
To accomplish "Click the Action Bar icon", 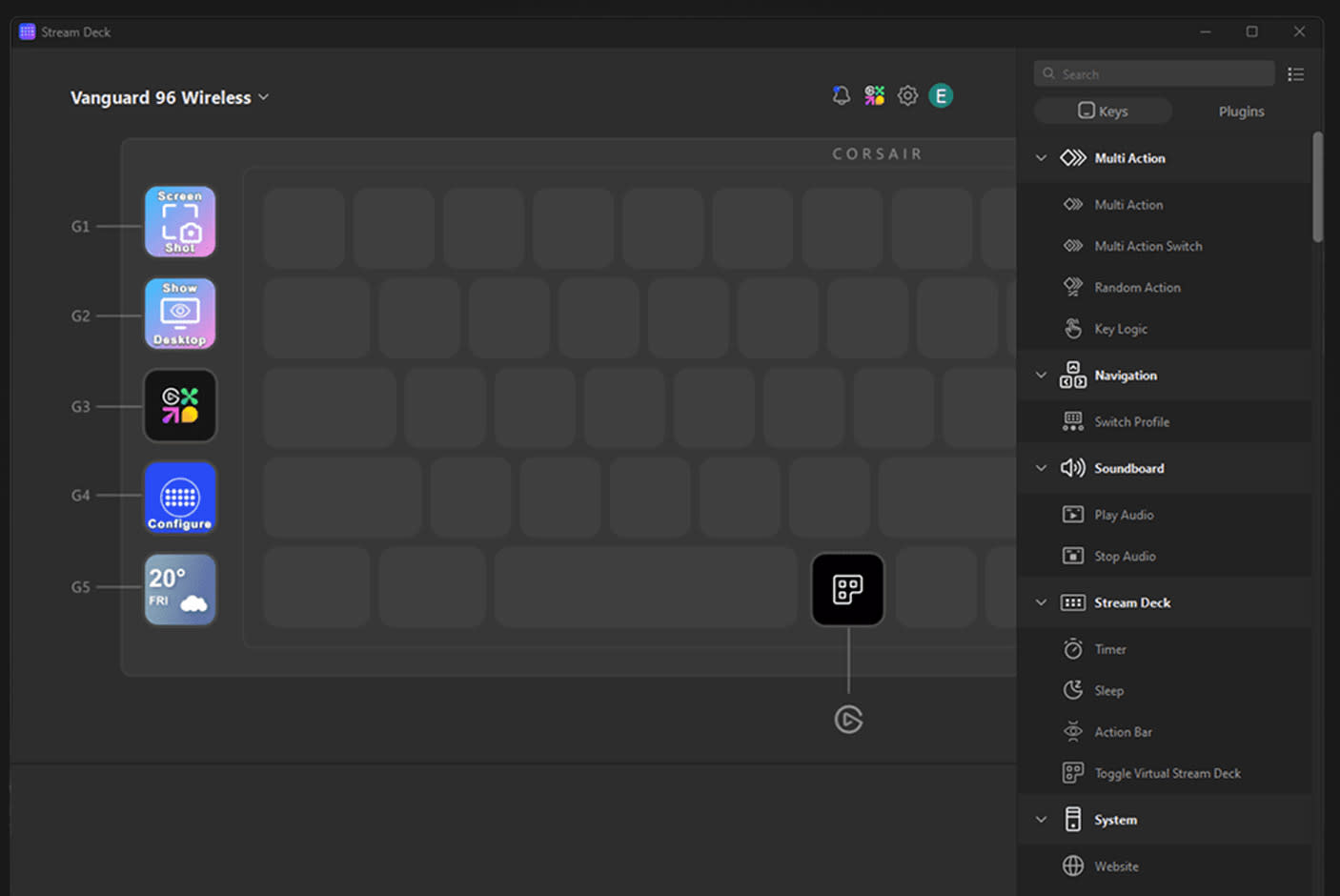I will [1073, 732].
